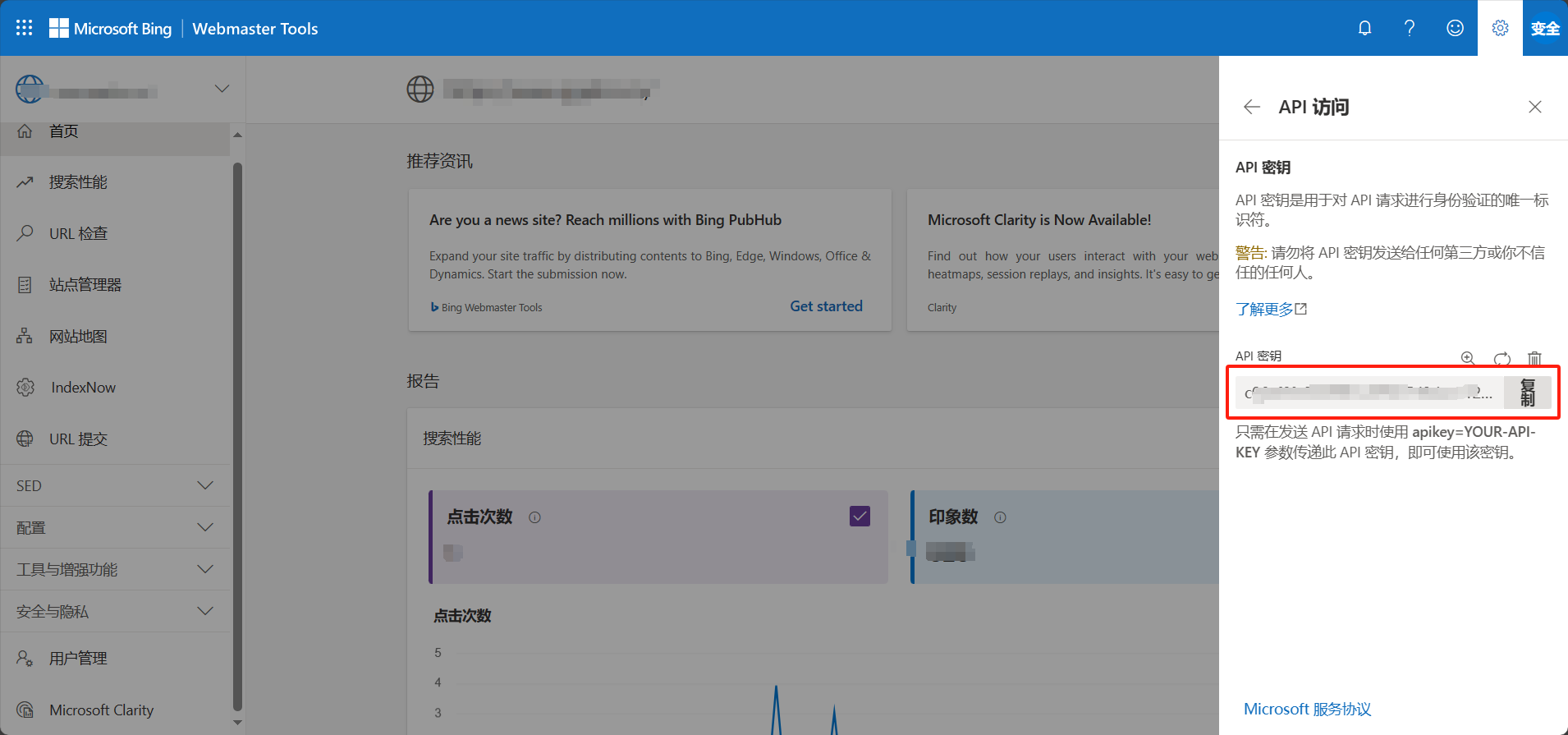Viewport: 1568px width, 735px height.
Task: Open the settings gear icon
Action: point(1500,28)
